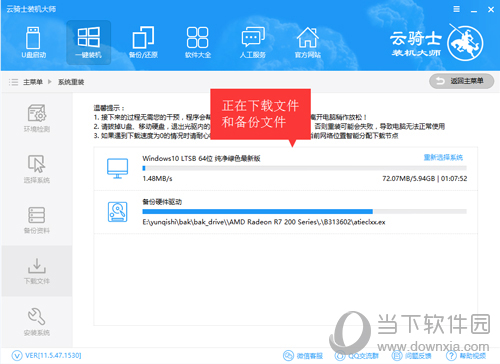
Task: Select 选择系统 step in sidebar
Action: point(37,169)
